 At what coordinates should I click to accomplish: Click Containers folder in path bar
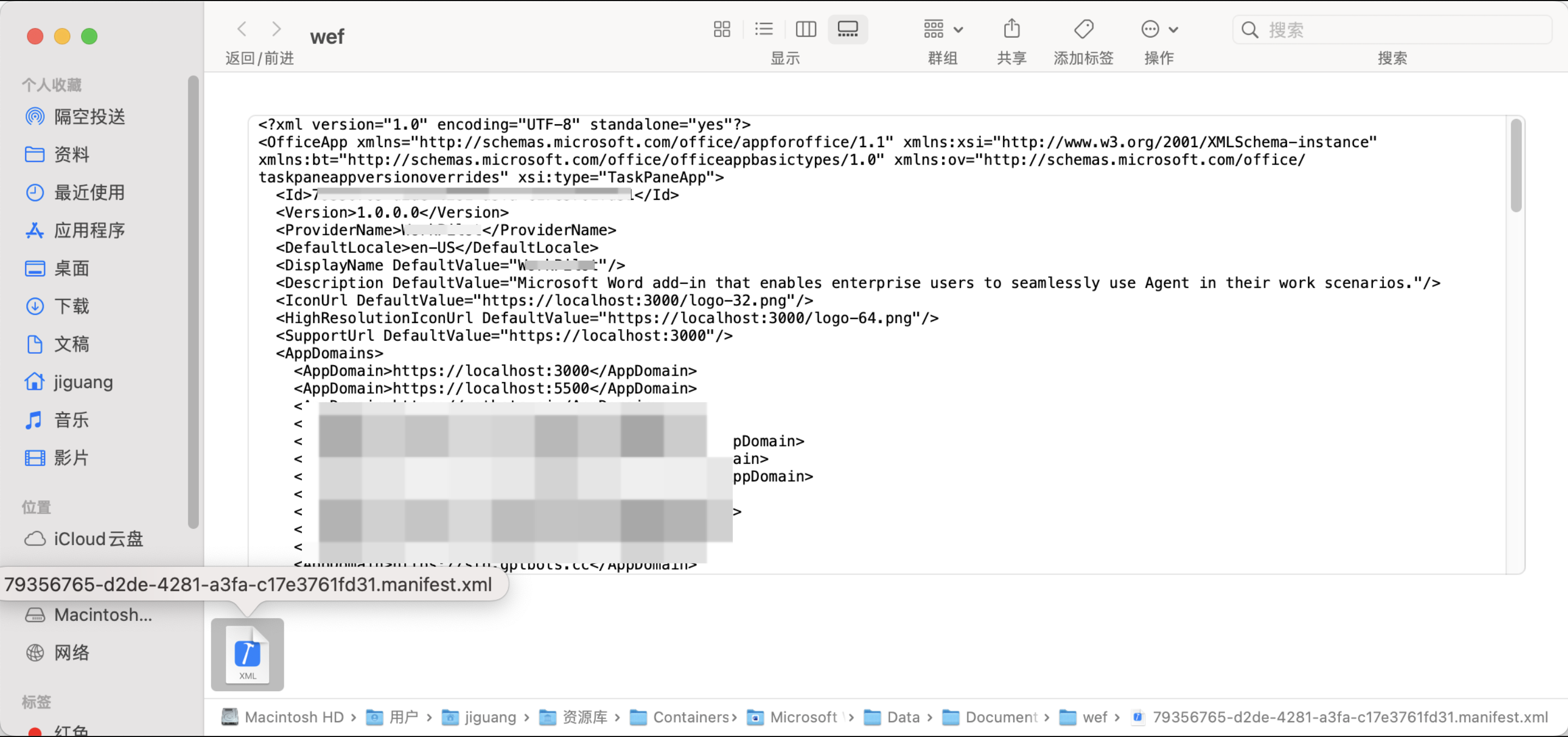coord(690,717)
